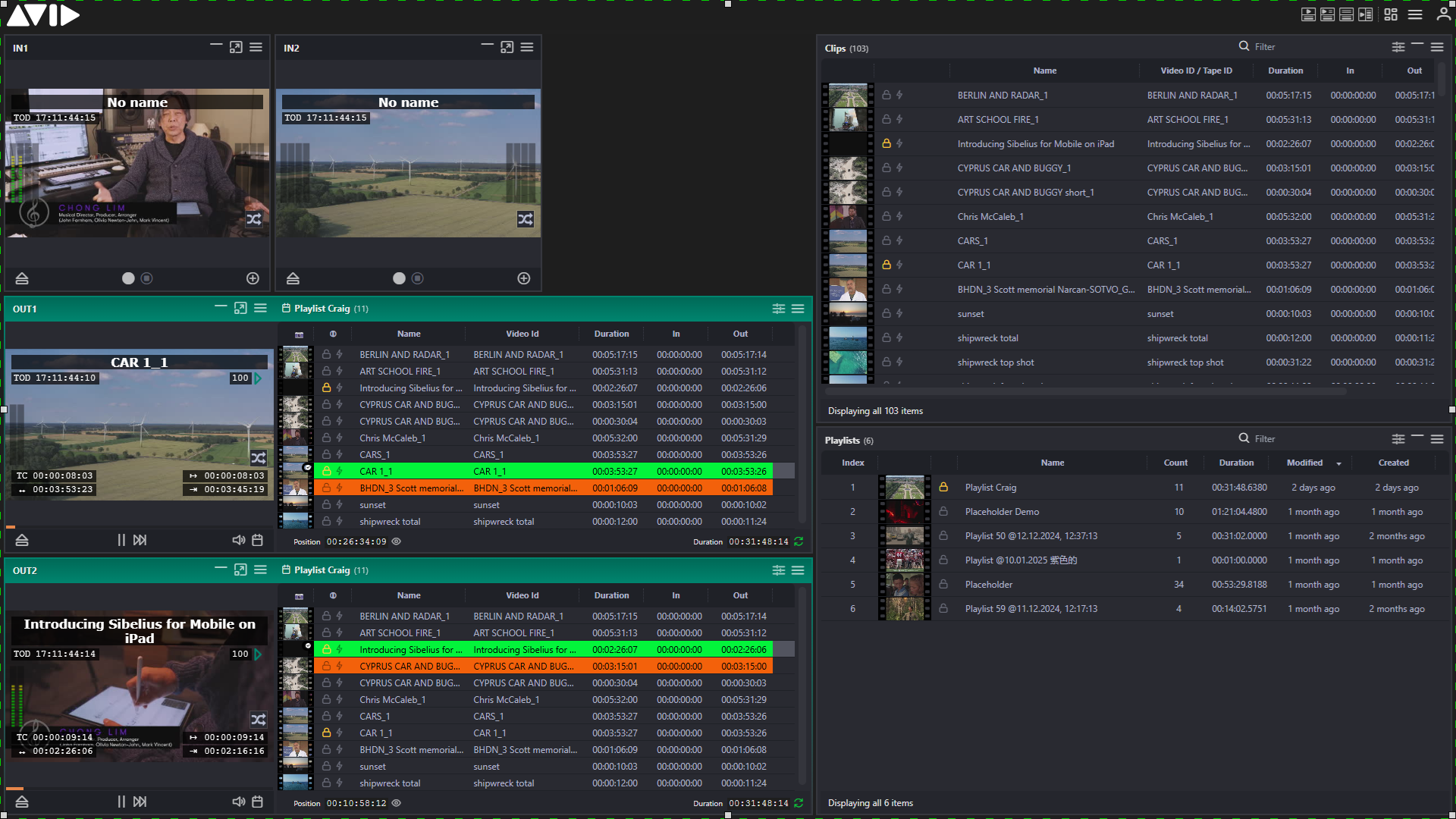Image resolution: width=1456 pixels, height=819 pixels.
Task: Click the add (plus) icon in IN2 panel
Action: tap(523, 278)
